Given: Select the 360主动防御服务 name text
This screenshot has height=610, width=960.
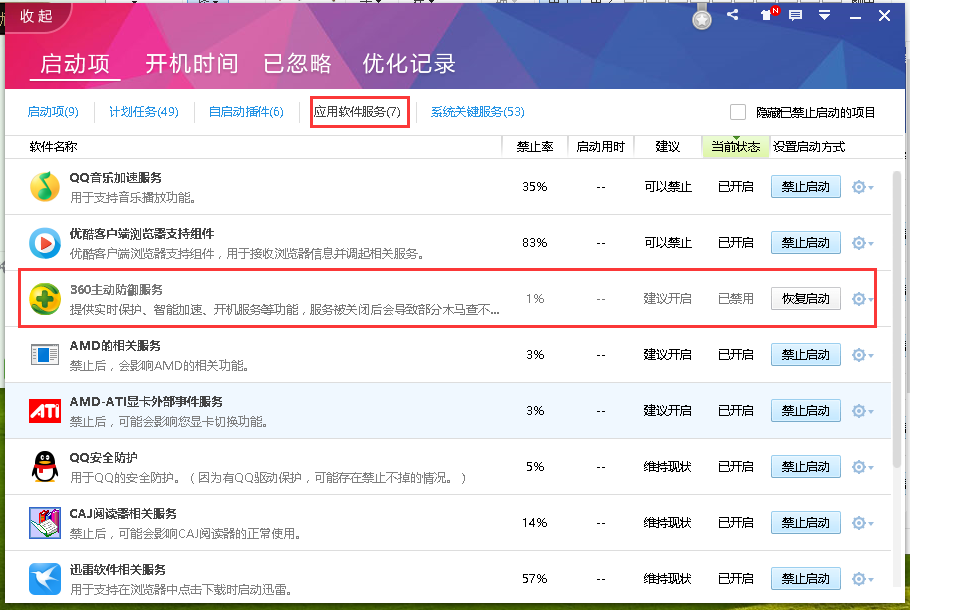Looking at the screenshot, I should (x=116, y=290).
